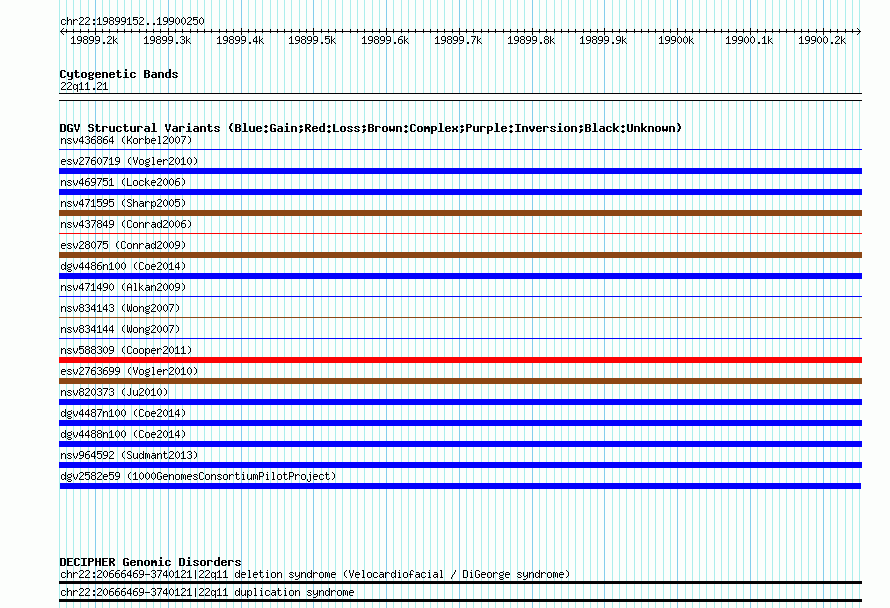Click the 19899.7k ruler tick label

[458, 40]
